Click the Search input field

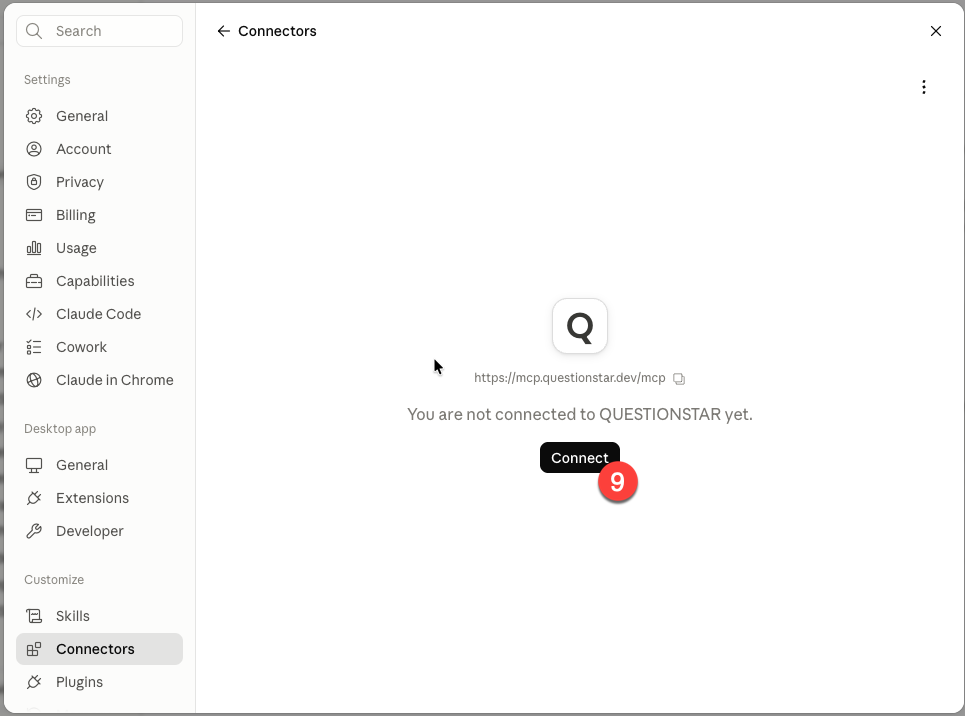point(100,31)
